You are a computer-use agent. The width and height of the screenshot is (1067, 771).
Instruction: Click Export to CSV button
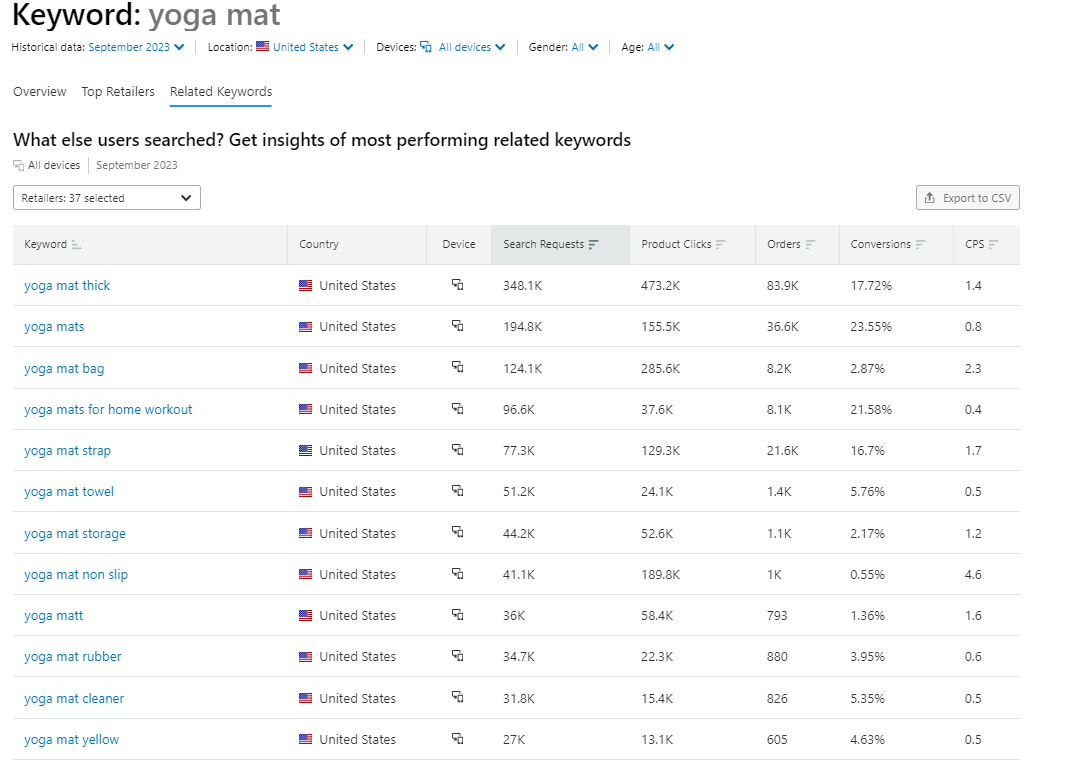(968, 197)
